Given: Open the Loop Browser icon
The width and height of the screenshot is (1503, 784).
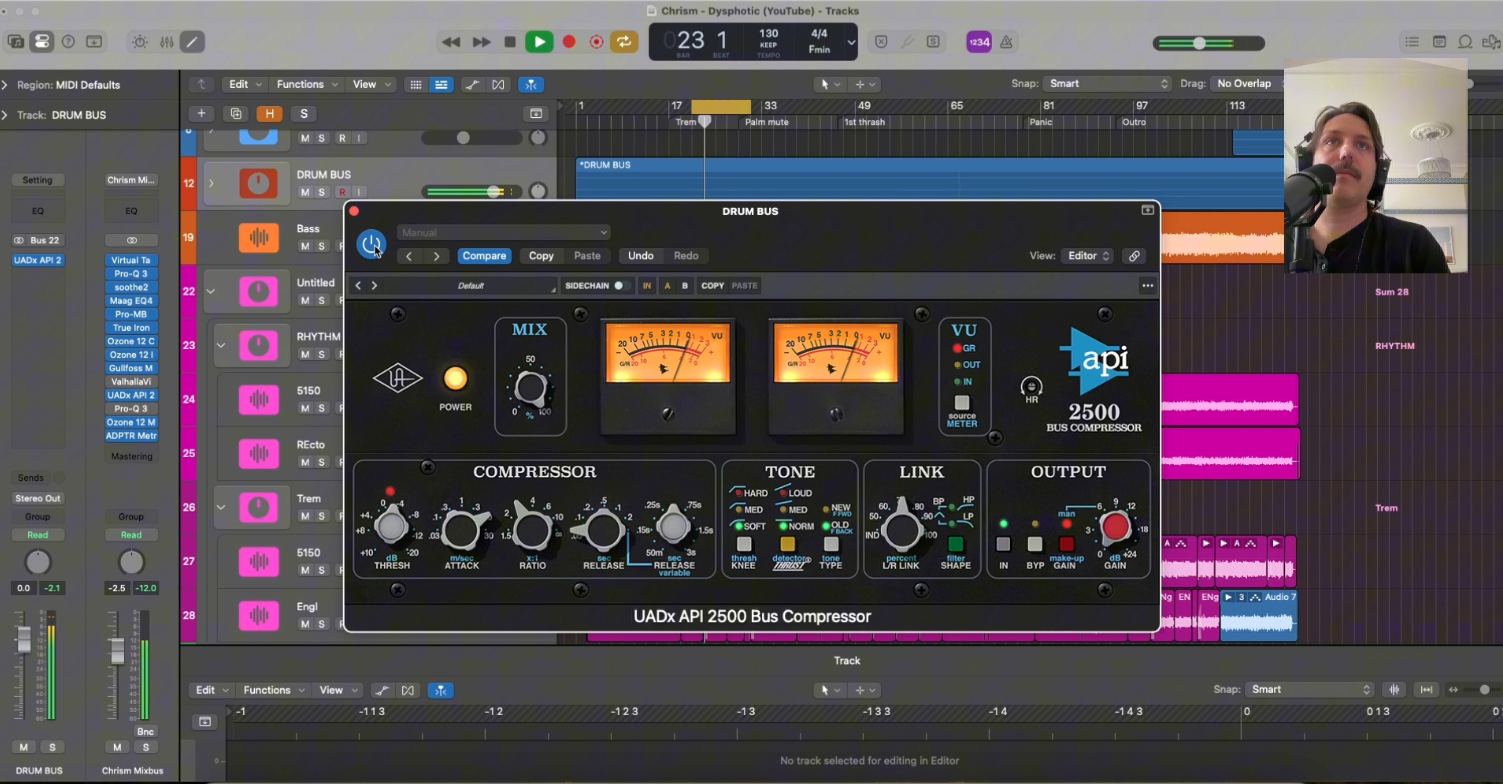Looking at the screenshot, I should (x=1465, y=42).
